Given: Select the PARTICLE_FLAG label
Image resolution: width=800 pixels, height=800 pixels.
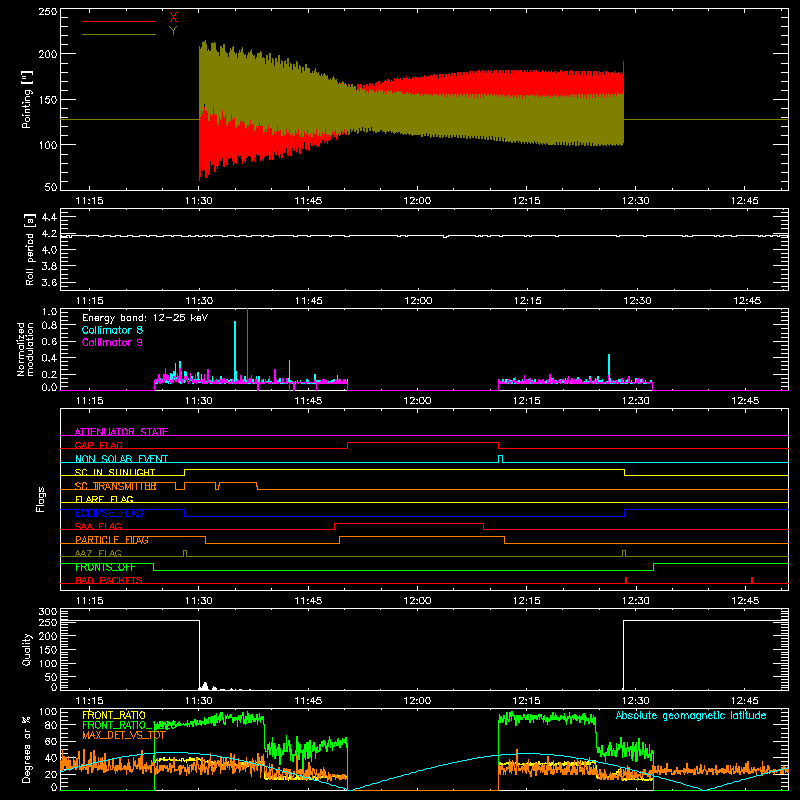Looking at the screenshot, I should click(x=112, y=540).
